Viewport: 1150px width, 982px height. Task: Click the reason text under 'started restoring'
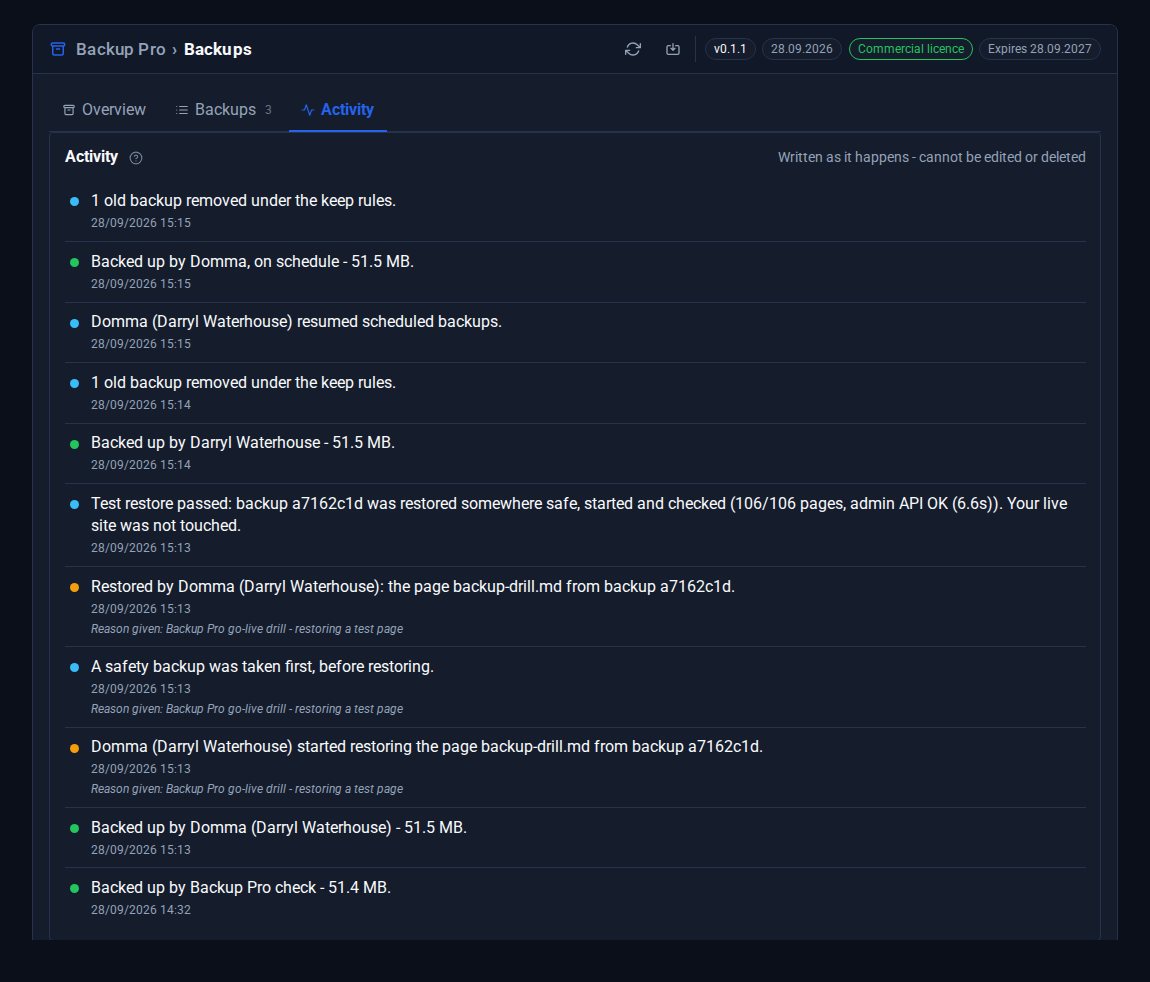(247, 788)
